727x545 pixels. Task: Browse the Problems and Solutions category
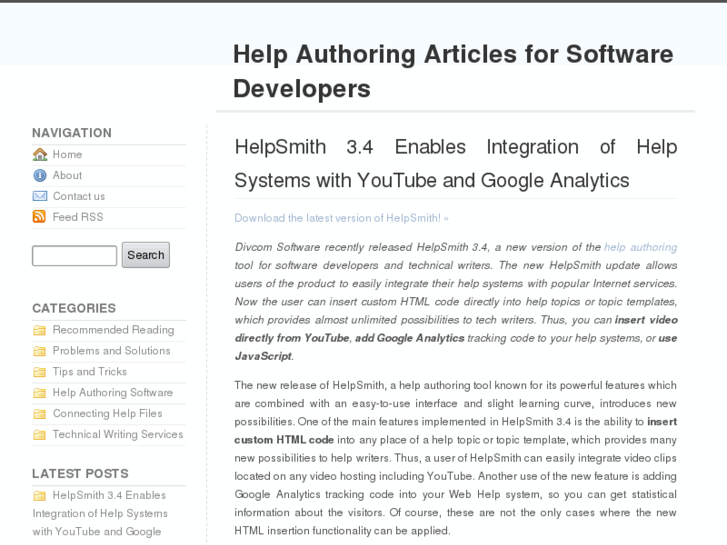click(111, 351)
